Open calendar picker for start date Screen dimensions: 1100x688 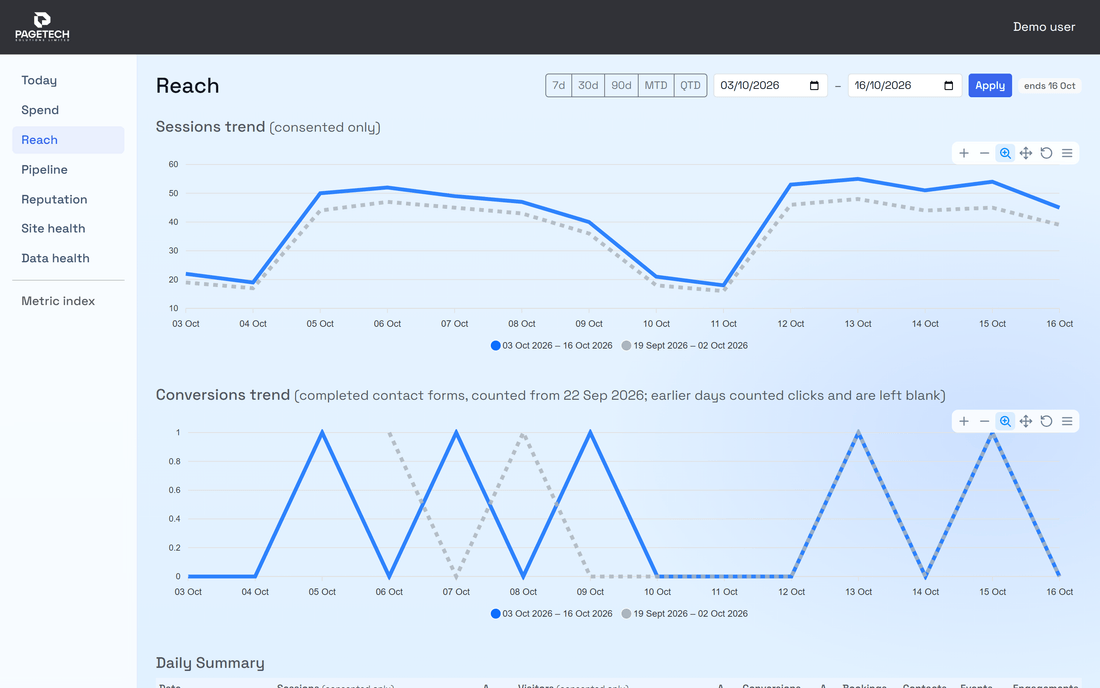(x=814, y=86)
